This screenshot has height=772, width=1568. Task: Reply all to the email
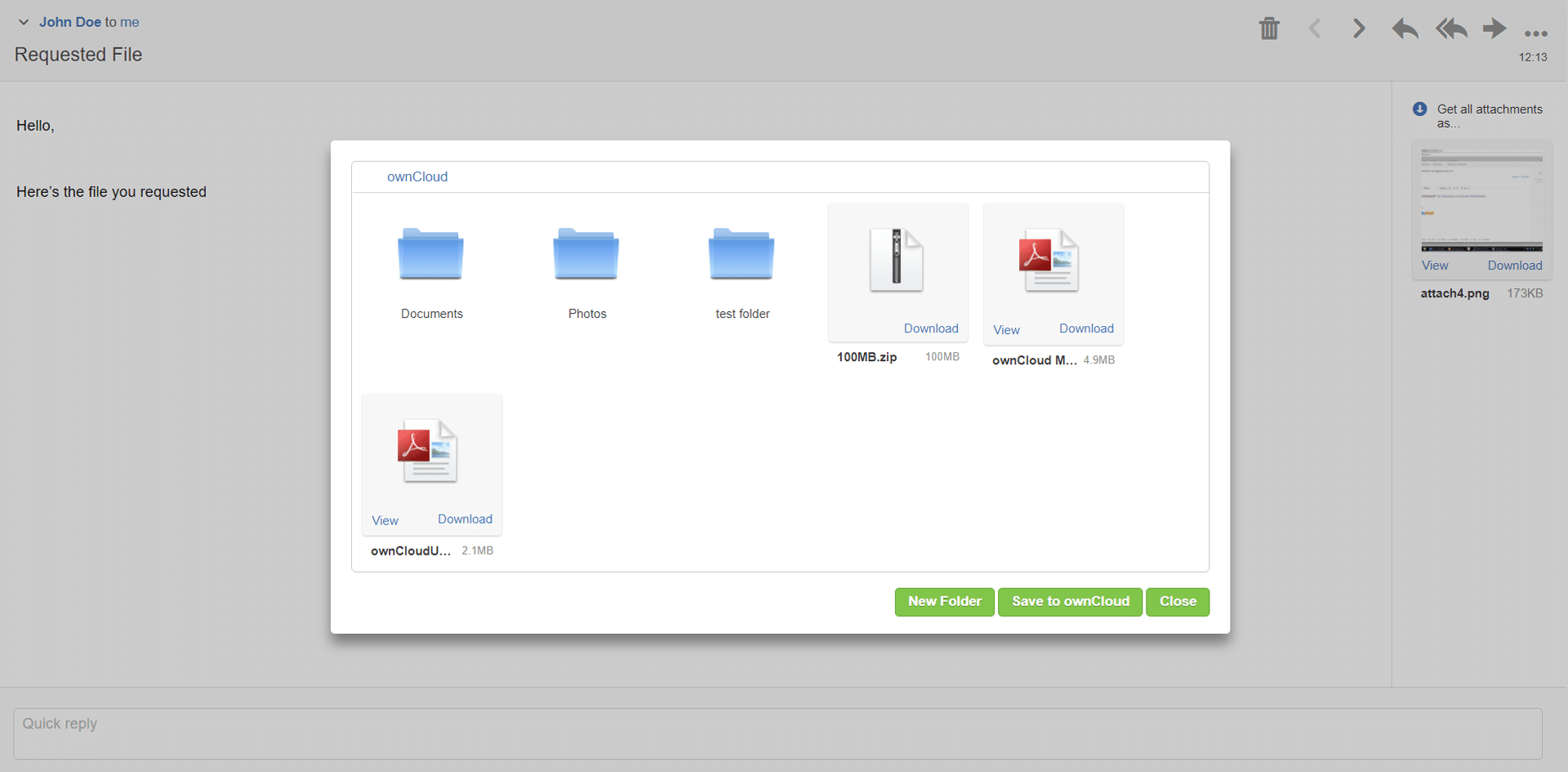pos(1451,29)
